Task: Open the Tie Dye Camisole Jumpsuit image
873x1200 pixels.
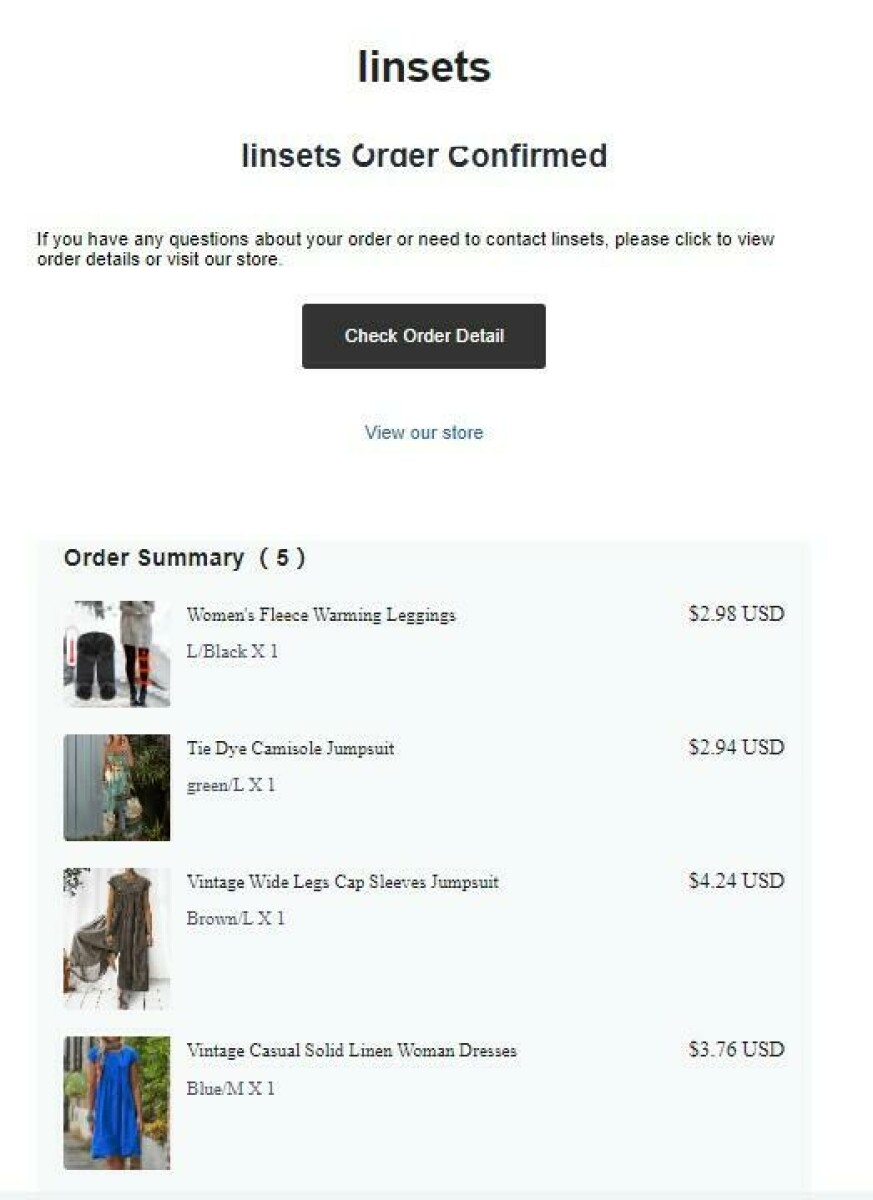Action: coord(117,788)
